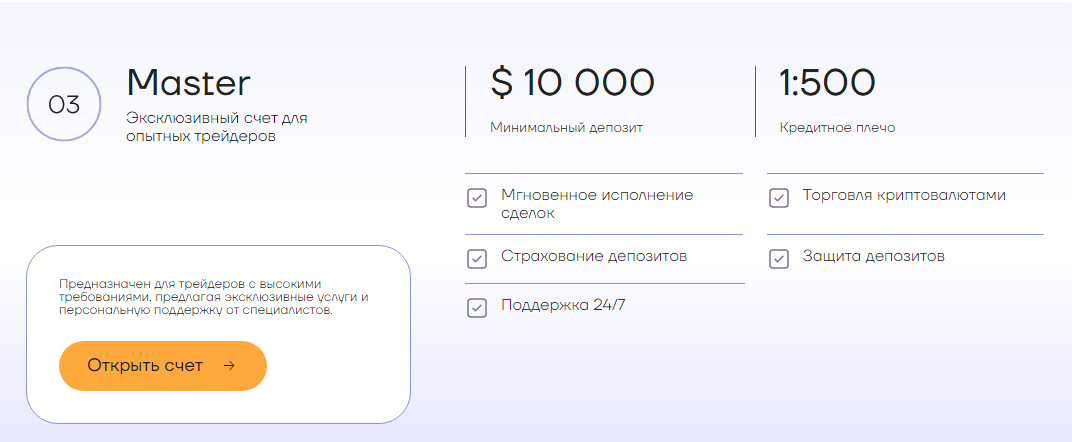Screen dimensions: 1072x442
Task: Click the Торговля криптовалютами feature text
Action: coord(904,195)
